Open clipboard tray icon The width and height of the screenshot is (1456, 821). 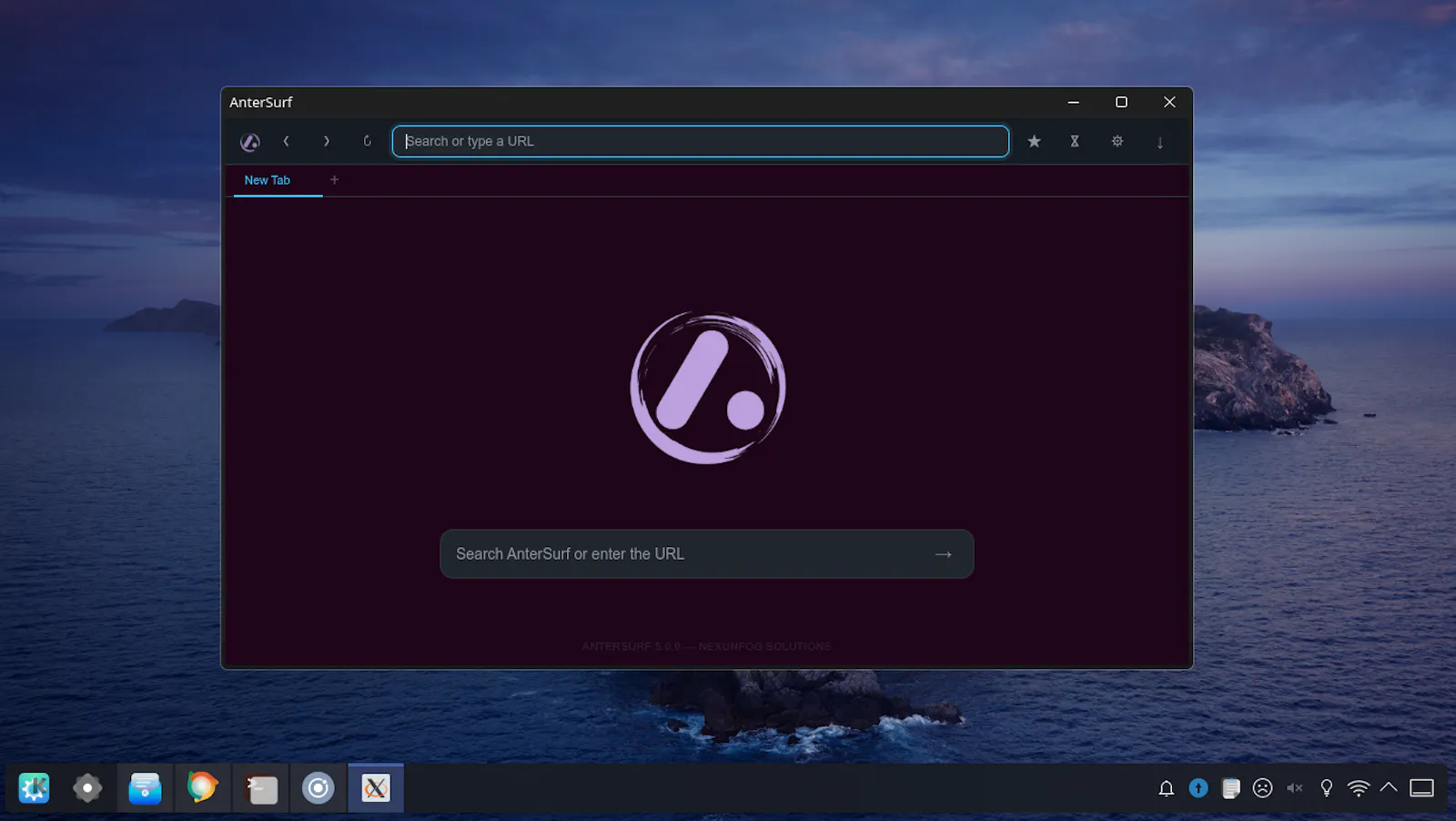click(1231, 788)
